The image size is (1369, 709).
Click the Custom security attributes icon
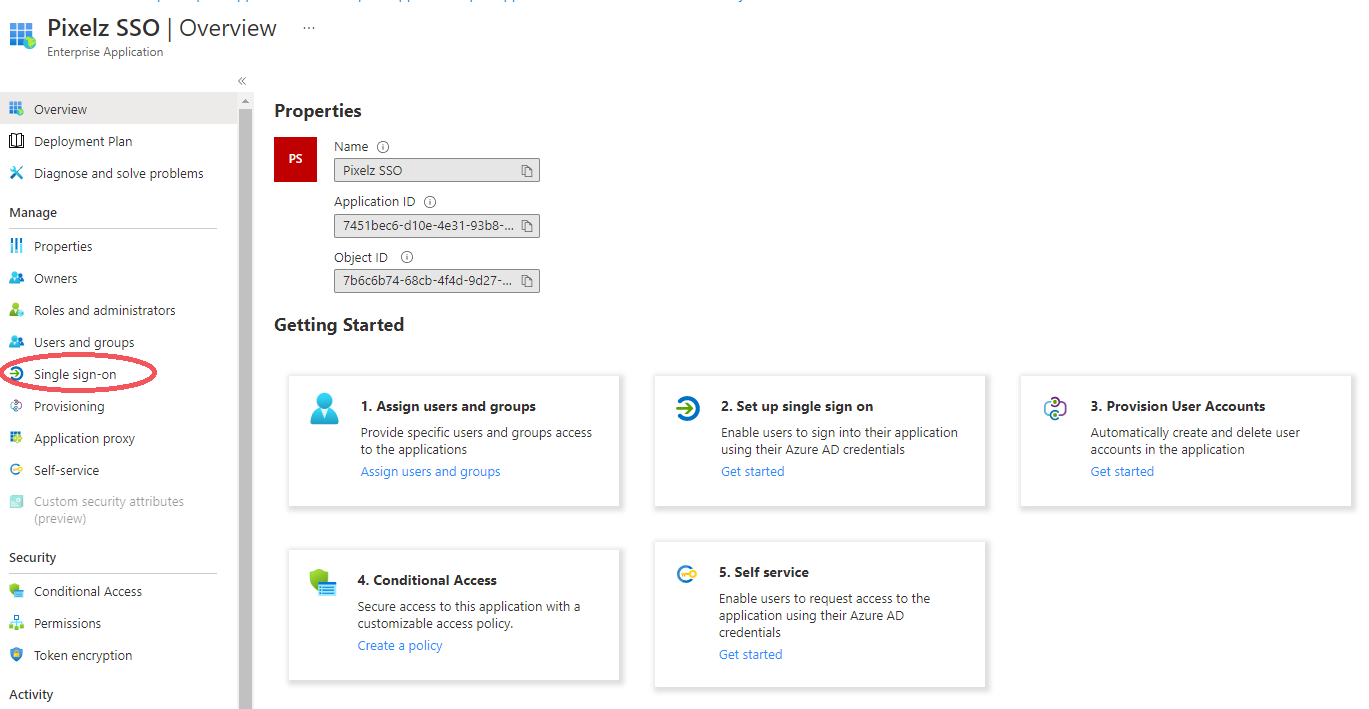(x=16, y=502)
